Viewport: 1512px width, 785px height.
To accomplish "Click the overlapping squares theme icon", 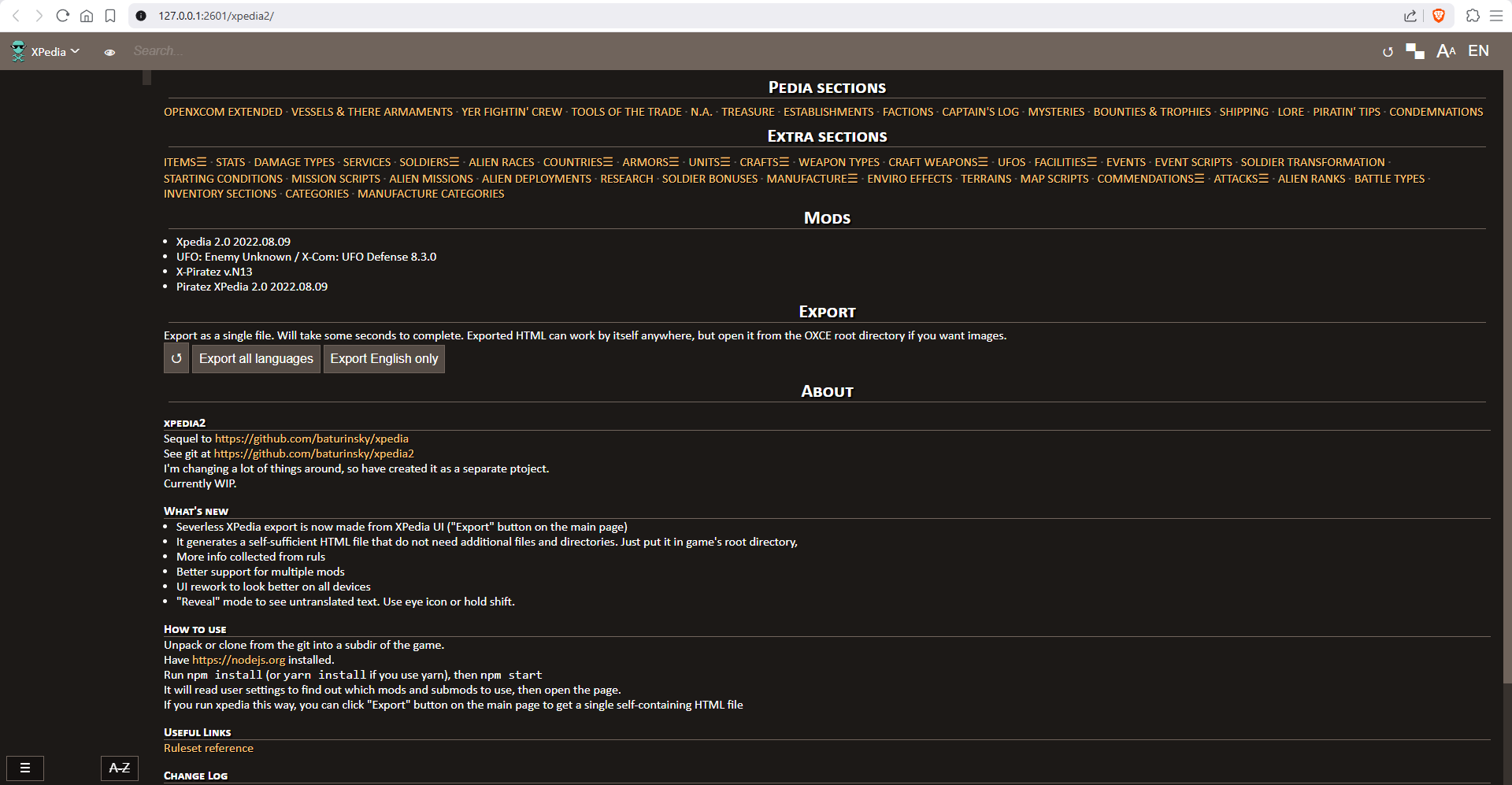I will tap(1415, 51).
